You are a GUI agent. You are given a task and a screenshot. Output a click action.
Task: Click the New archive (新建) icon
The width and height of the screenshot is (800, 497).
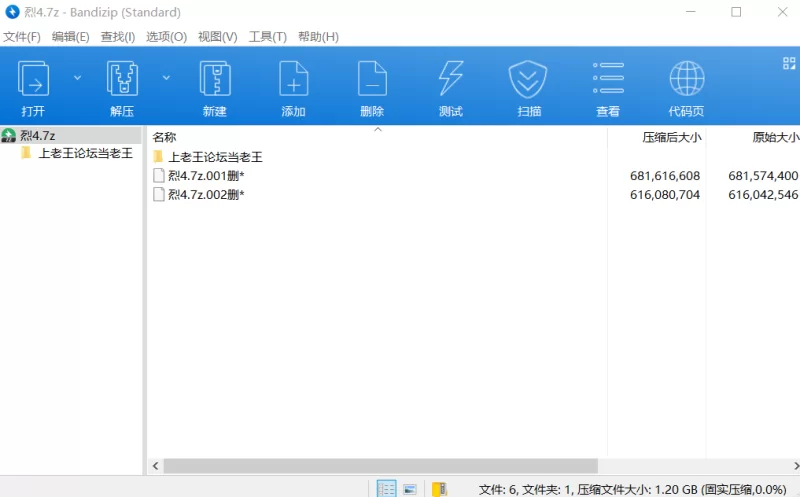click(215, 78)
